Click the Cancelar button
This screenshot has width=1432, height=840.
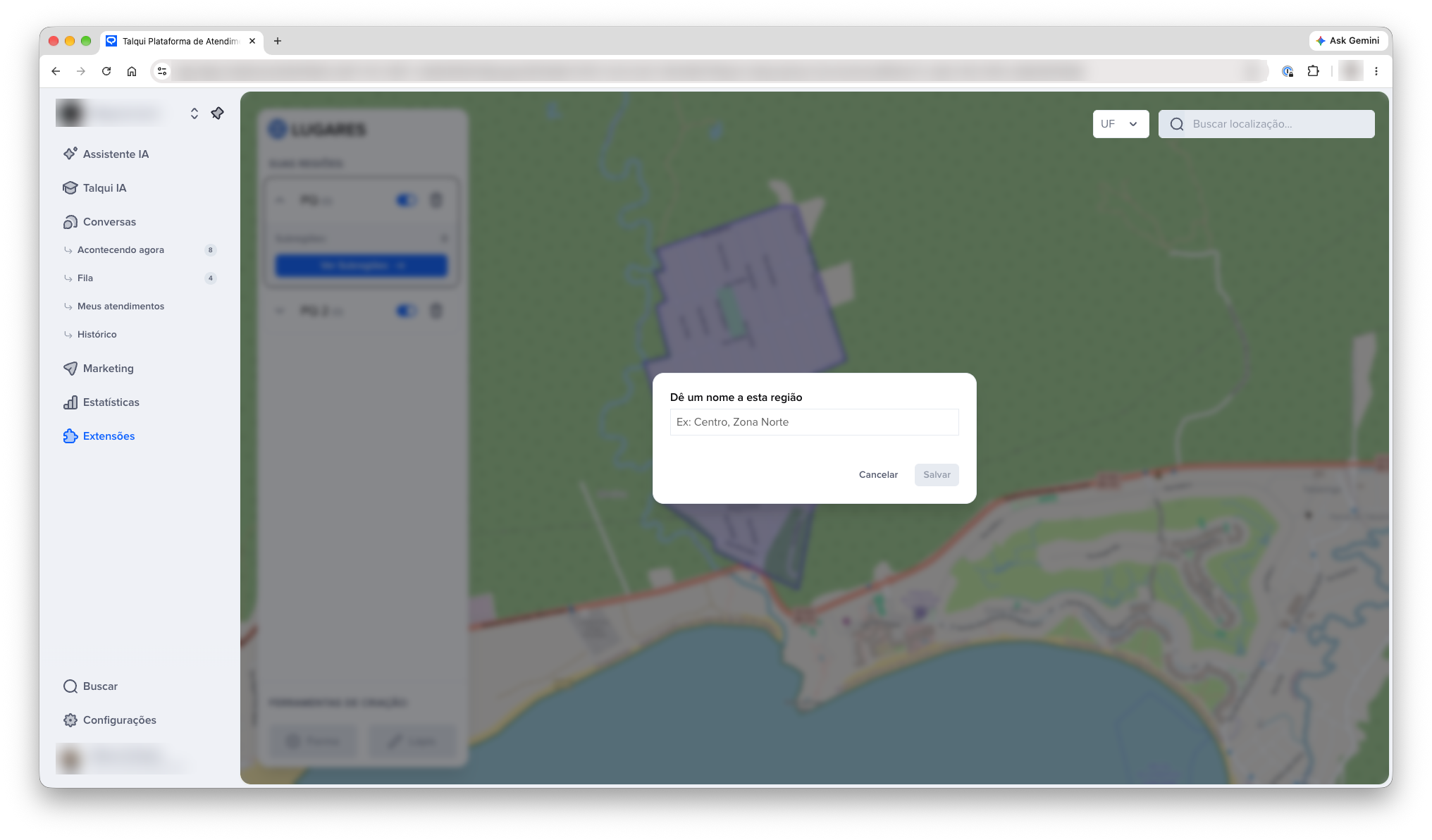pyautogui.click(x=878, y=474)
